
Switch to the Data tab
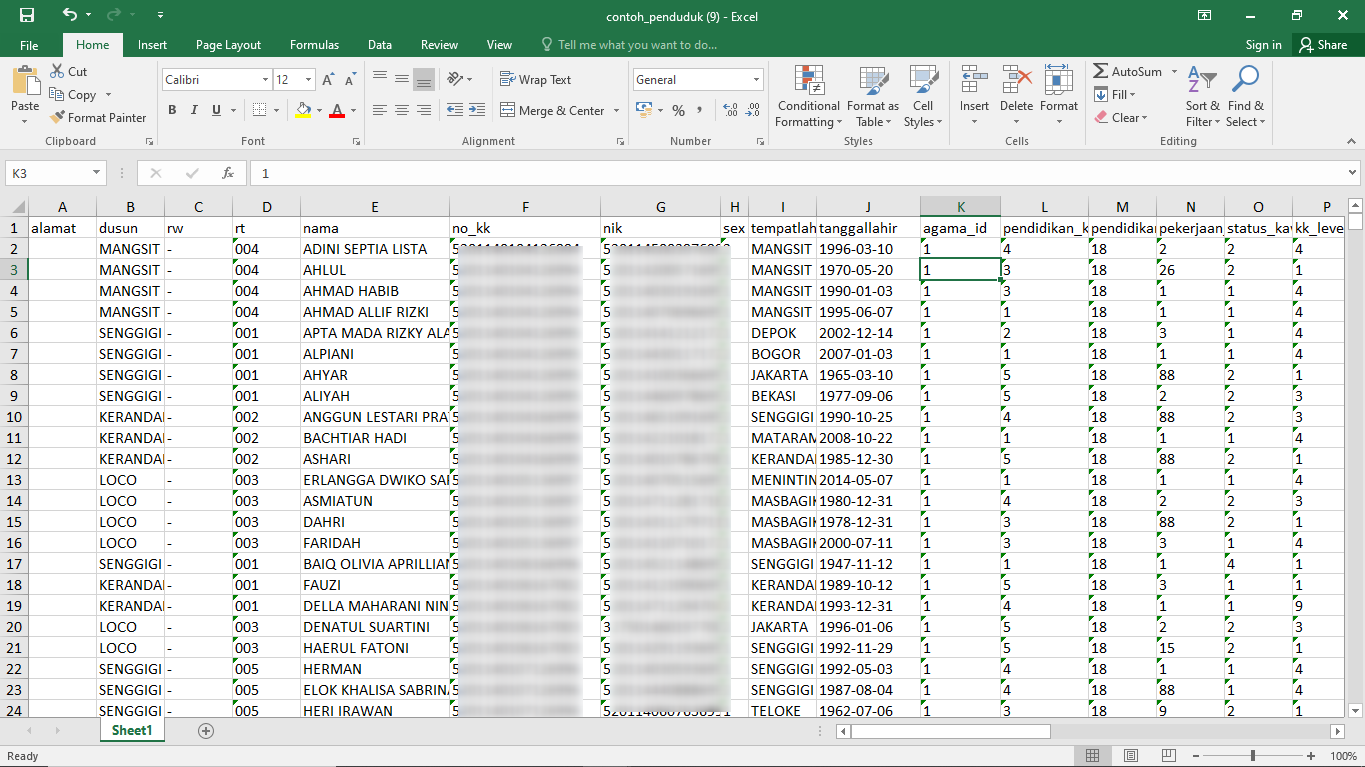pyautogui.click(x=380, y=45)
